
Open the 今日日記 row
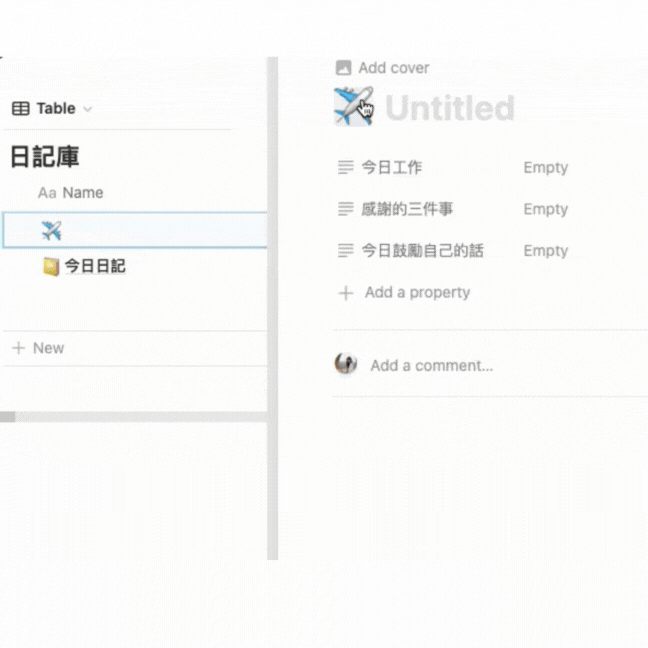pyautogui.click(x=95, y=266)
